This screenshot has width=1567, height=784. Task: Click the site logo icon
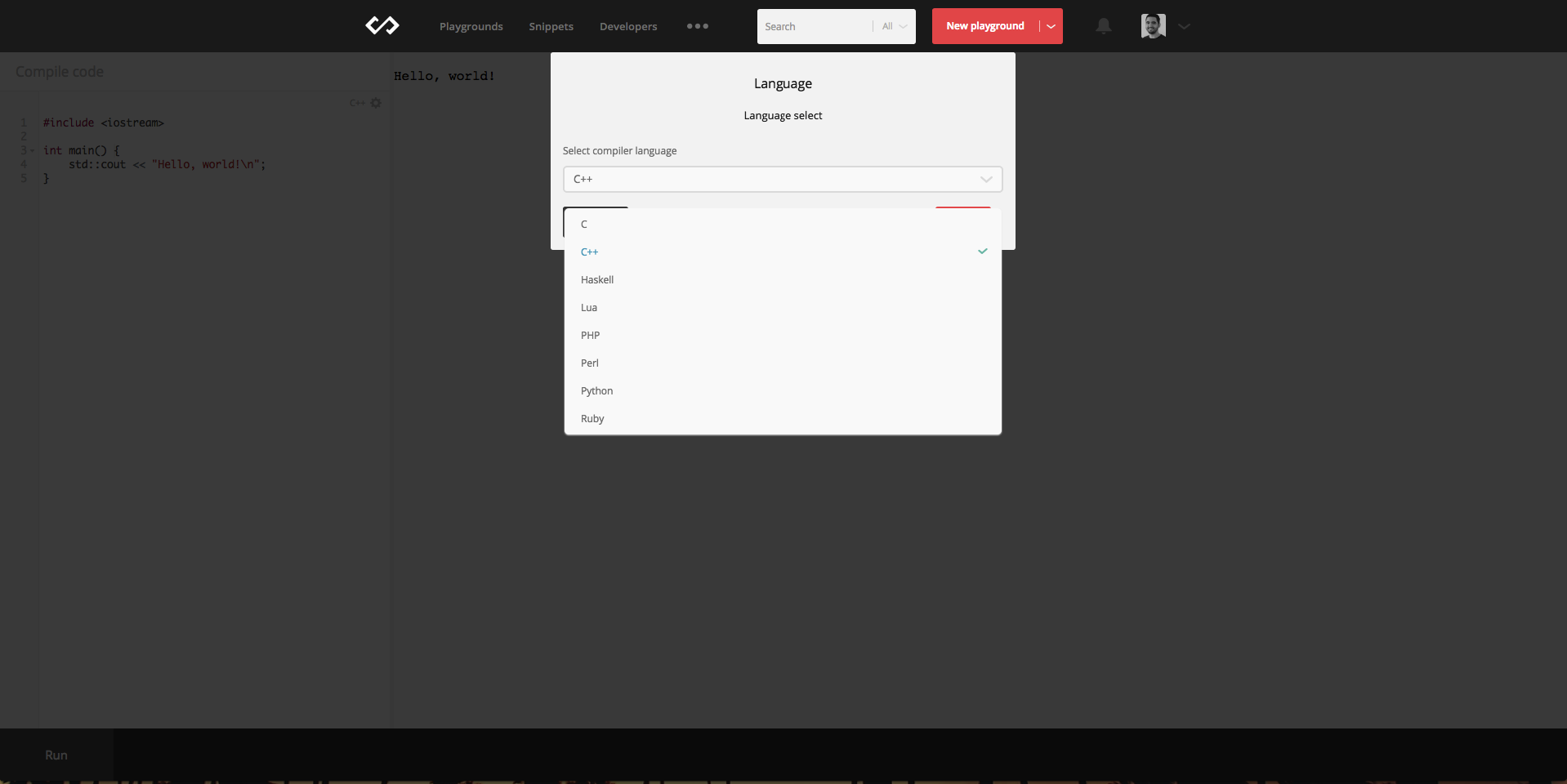(382, 26)
